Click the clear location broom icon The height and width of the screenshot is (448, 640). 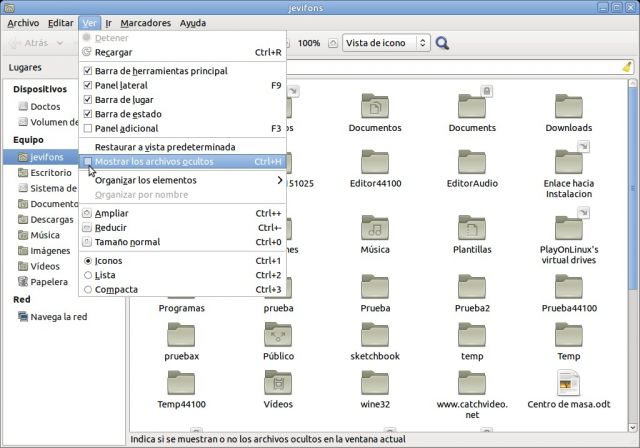(626, 68)
